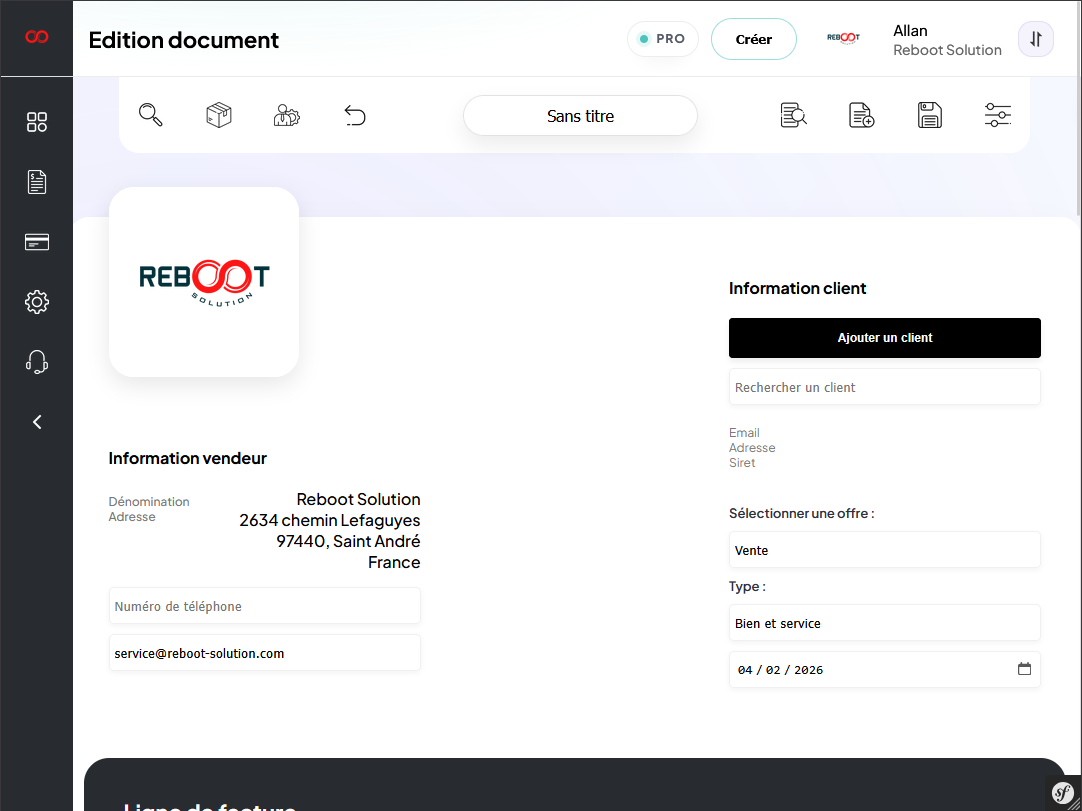Open the Bien et service type dropdown
This screenshot has width=1082, height=811.
(884, 623)
